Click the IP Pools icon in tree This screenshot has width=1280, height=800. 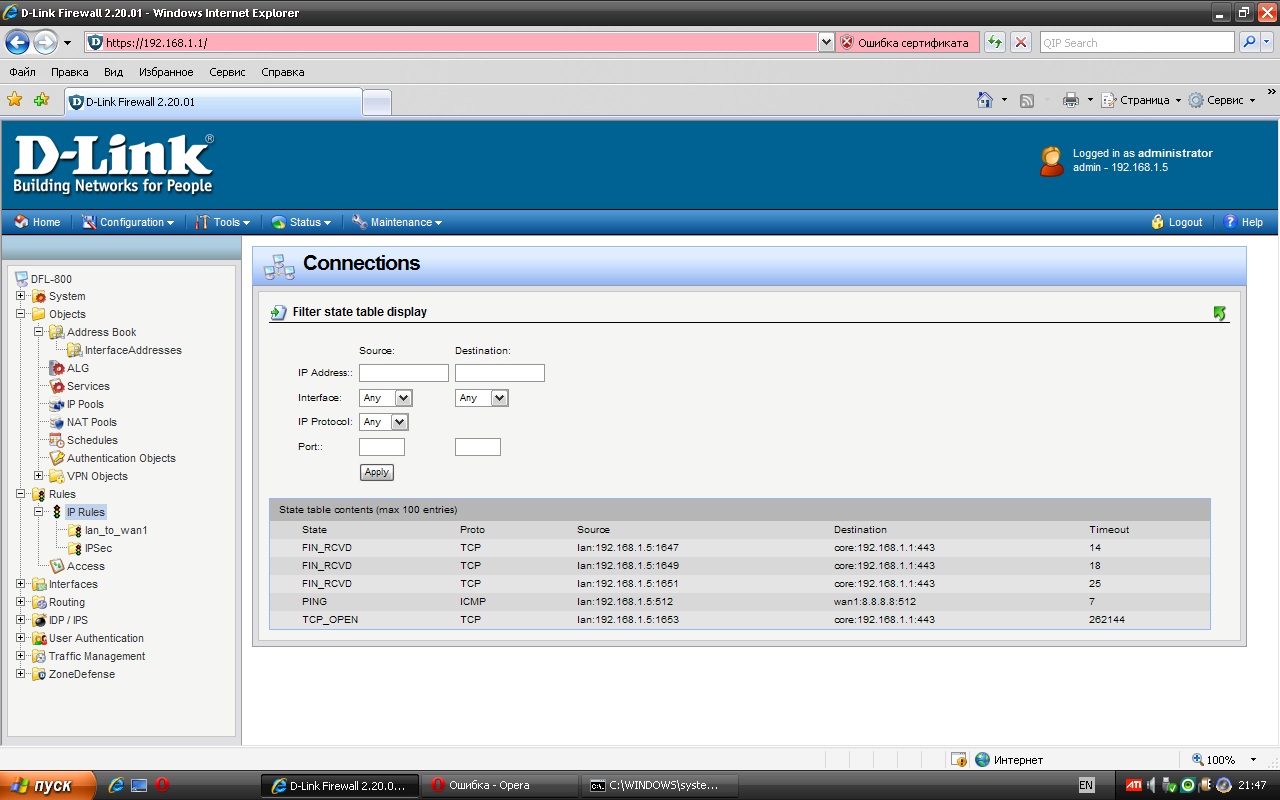(x=57, y=404)
